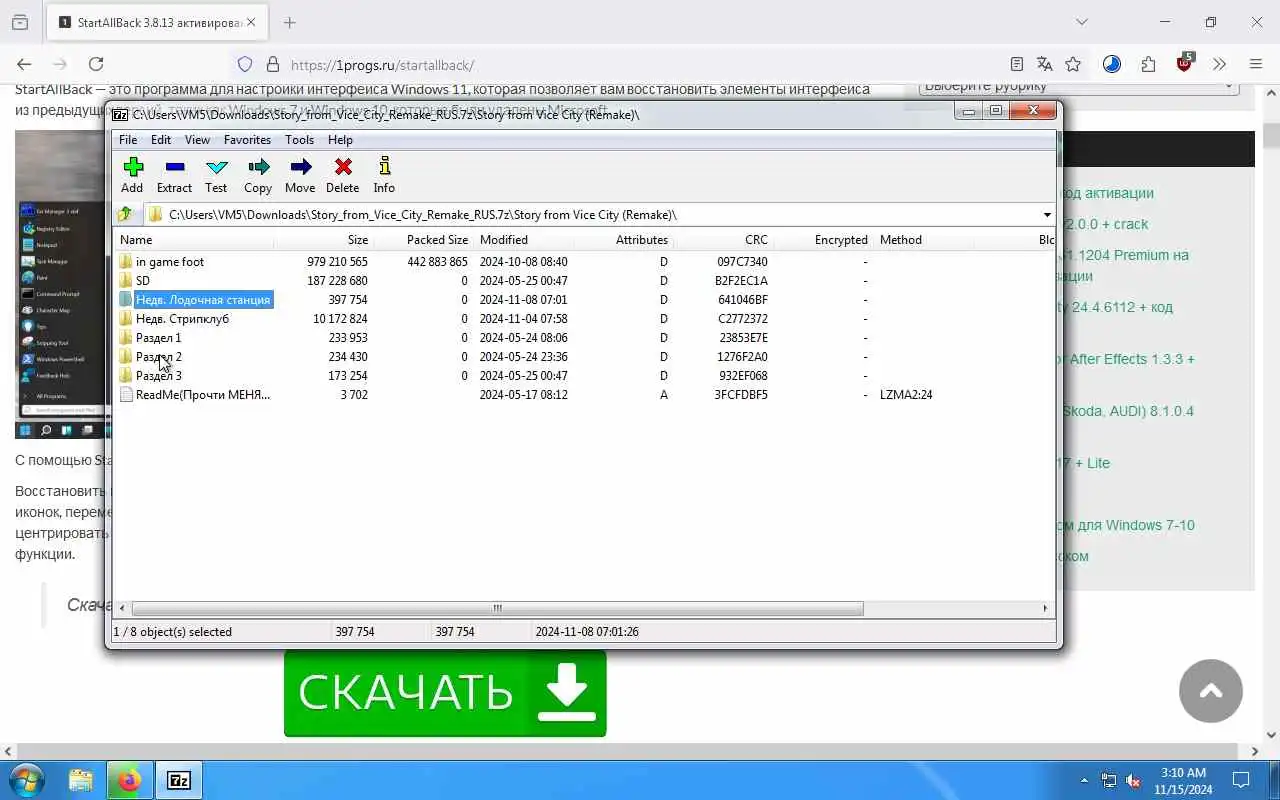Select the StartAllBack 3.8.13 tab

click(158, 22)
